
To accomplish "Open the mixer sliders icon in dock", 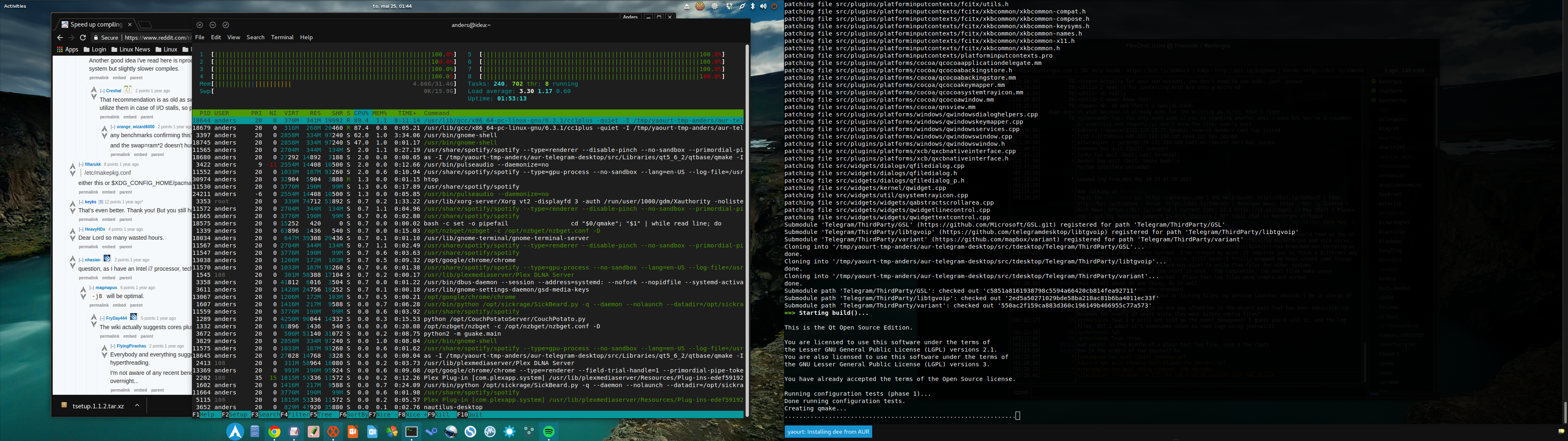I will (529, 431).
